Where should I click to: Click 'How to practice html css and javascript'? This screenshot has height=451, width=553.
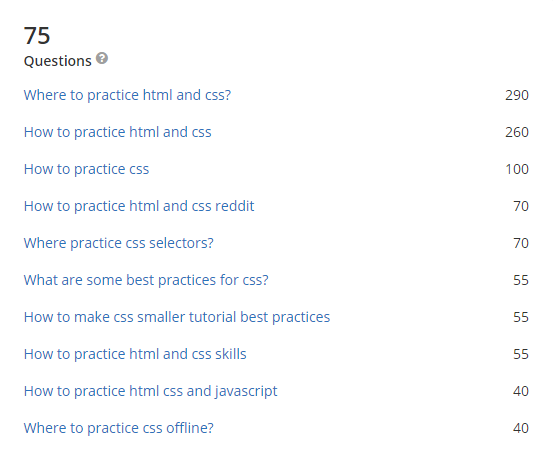pyautogui.click(x=151, y=391)
